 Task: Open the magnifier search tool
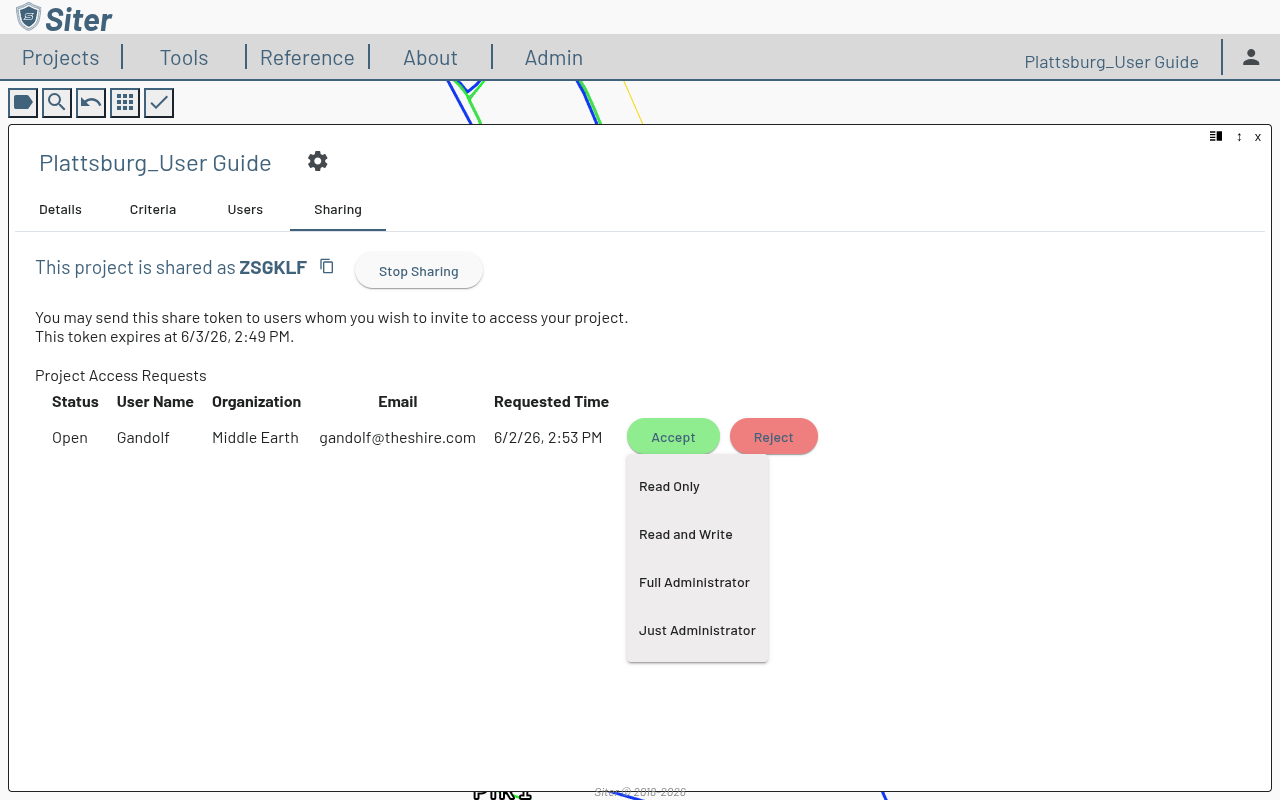click(x=57, y=103)
